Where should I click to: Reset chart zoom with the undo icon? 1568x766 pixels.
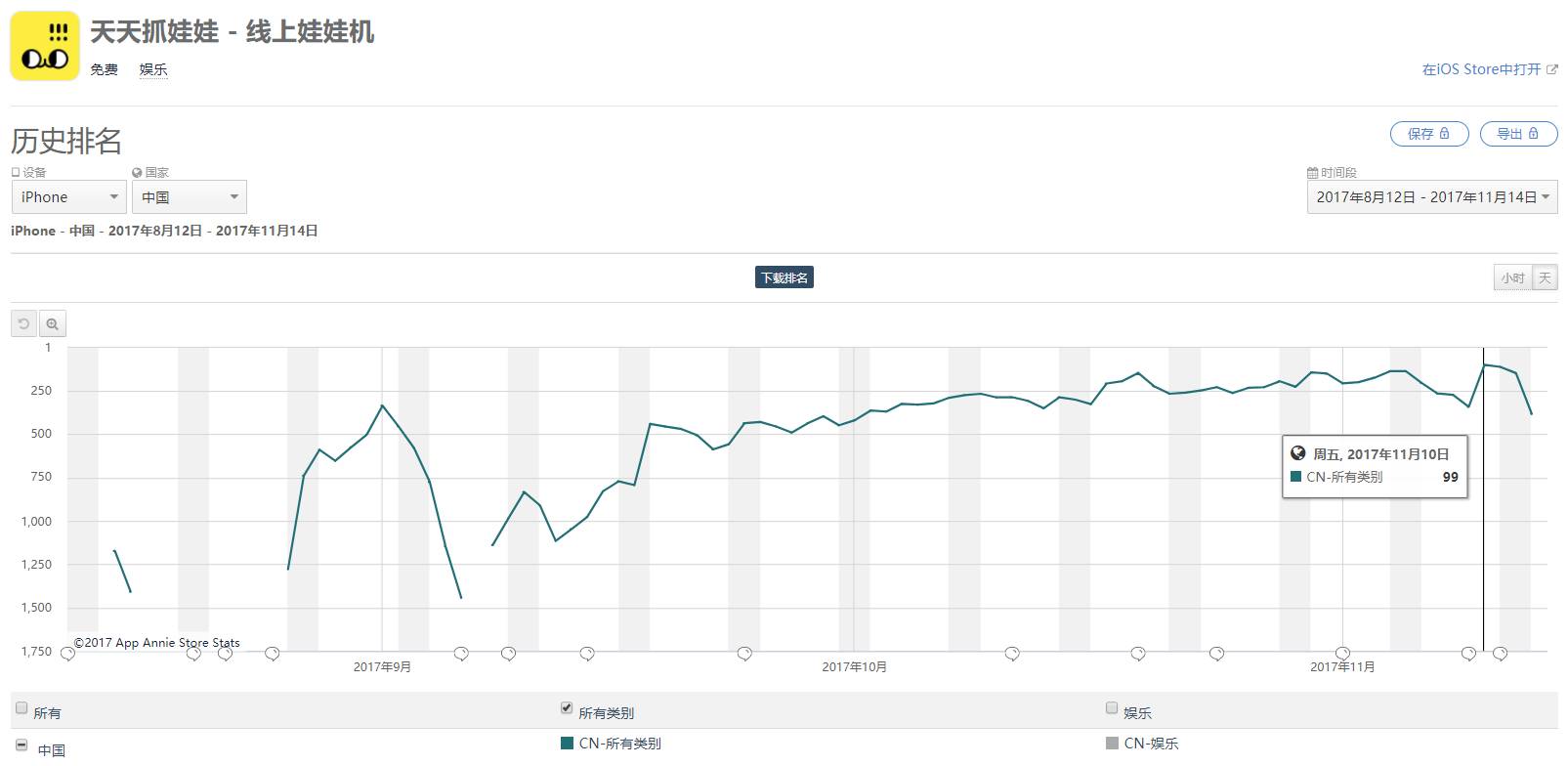[24, 323]
